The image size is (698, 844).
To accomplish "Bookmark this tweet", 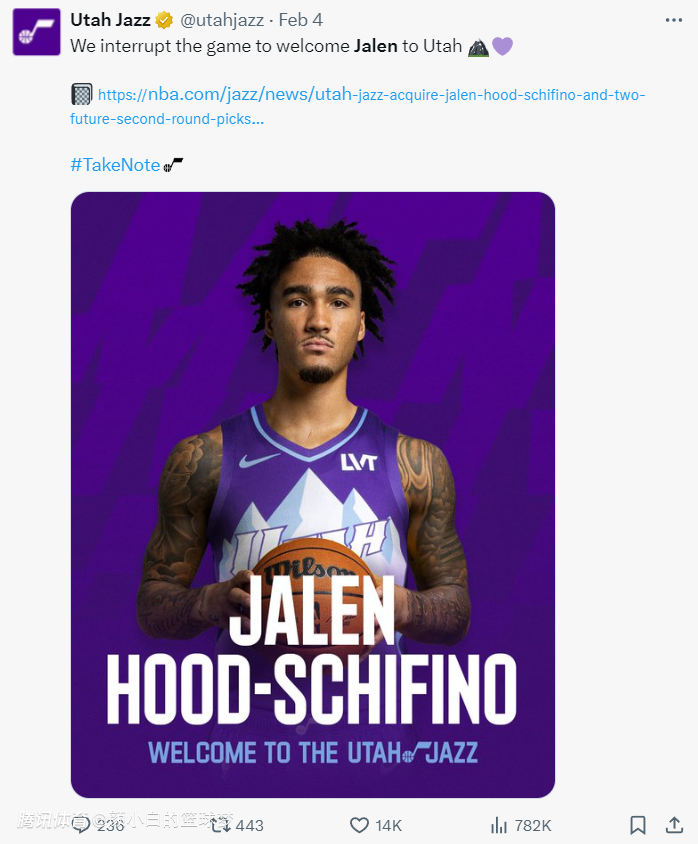I will pos(638,825).
